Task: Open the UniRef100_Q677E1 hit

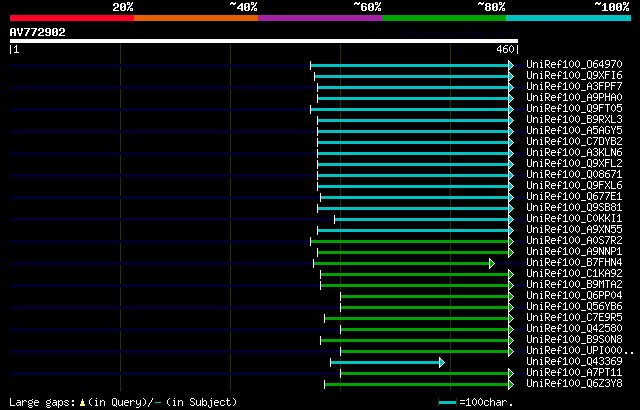Action: [x=574, y=197]
